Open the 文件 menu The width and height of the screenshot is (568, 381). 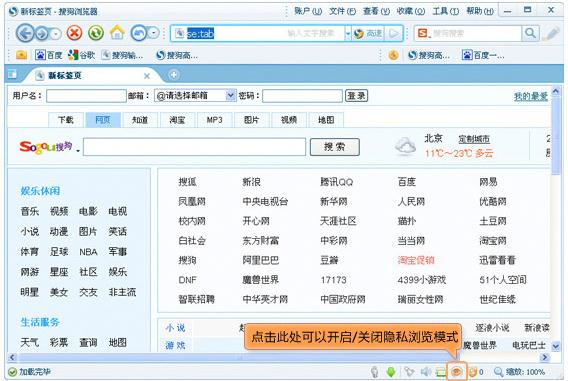pos(342,11)
